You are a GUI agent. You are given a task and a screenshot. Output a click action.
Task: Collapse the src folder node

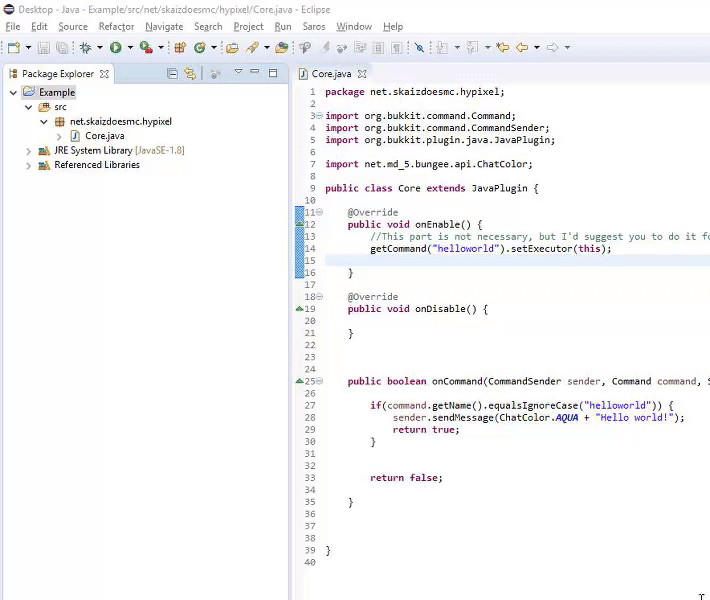29,107
